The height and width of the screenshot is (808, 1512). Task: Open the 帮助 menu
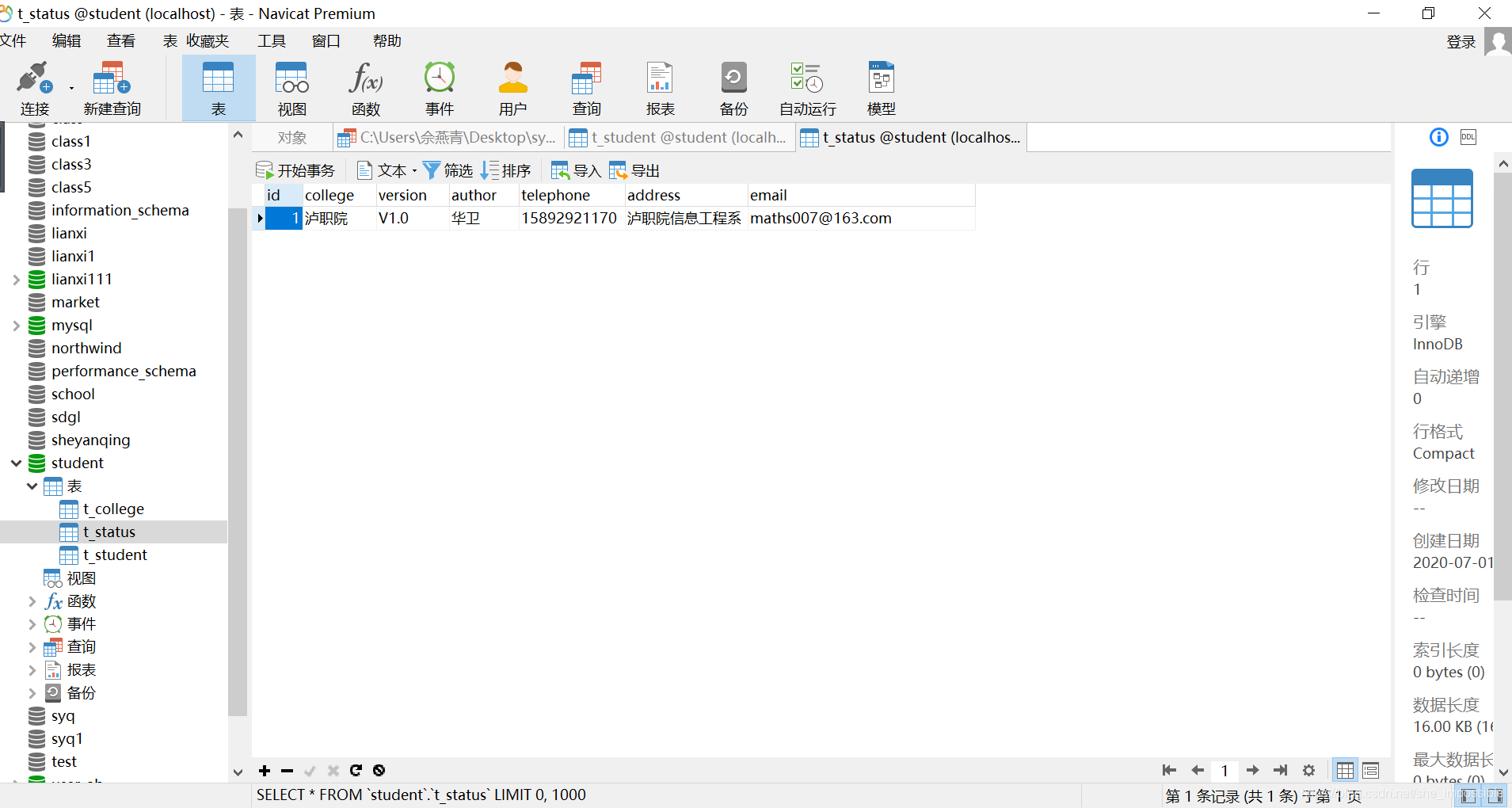[x=387, y=41]
